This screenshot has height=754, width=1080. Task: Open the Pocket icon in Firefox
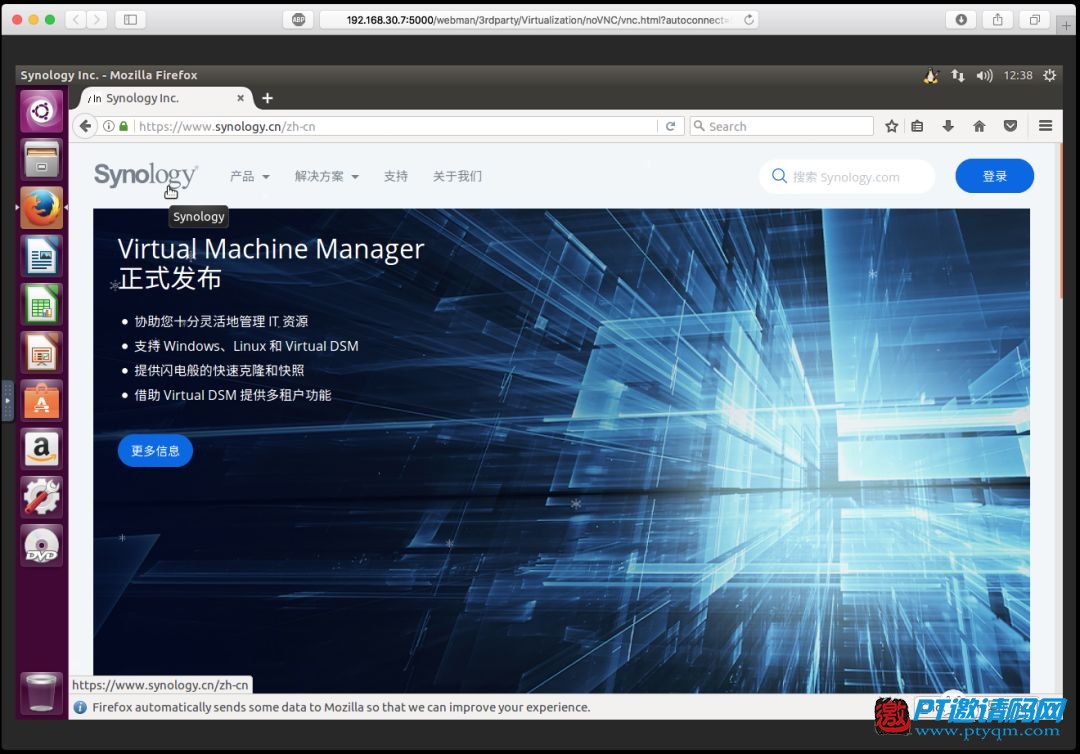pyautogui.click(x=1010, y=126)
